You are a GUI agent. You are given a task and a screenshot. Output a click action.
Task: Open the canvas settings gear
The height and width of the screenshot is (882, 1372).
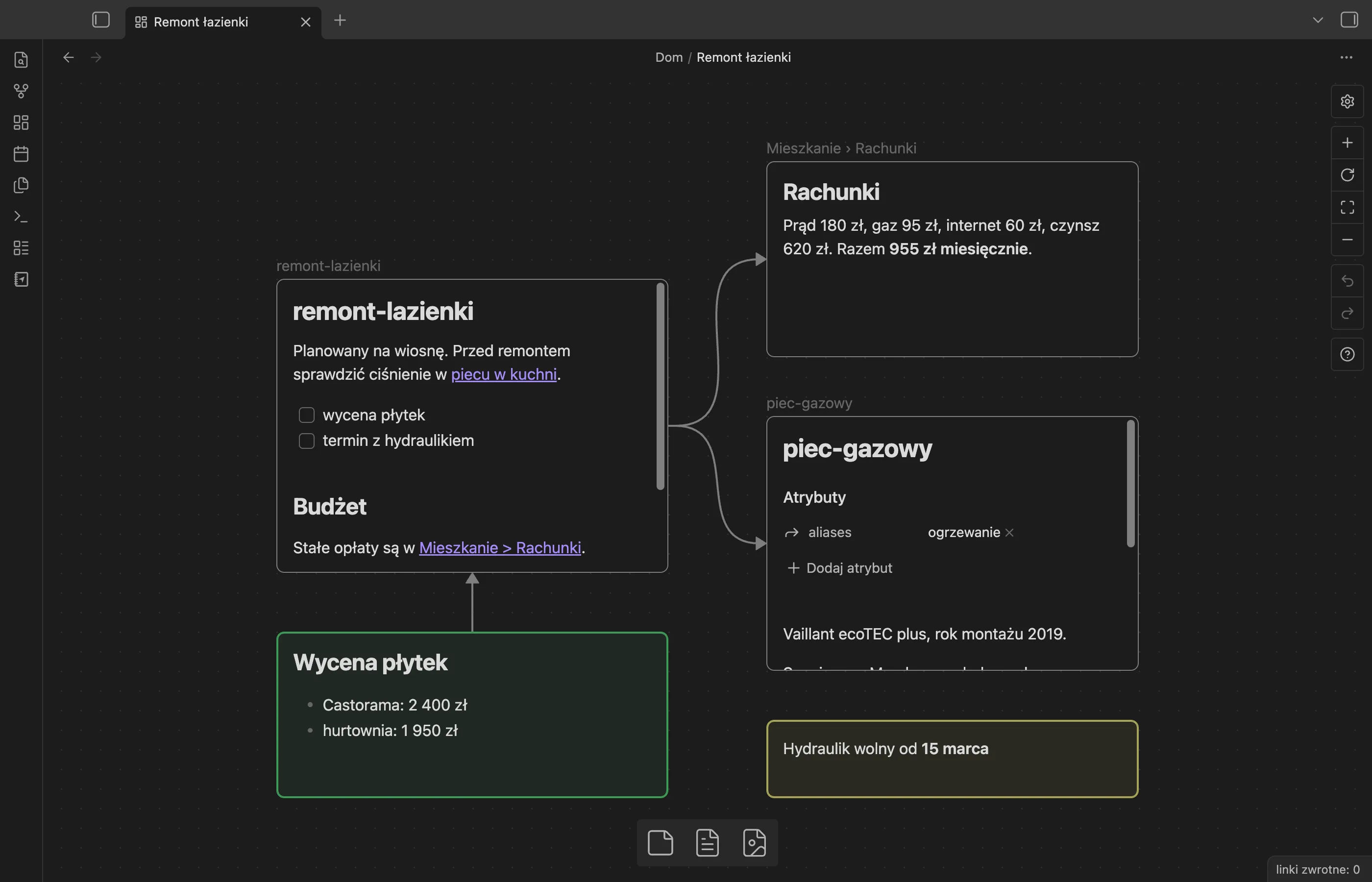(1347, 101)
